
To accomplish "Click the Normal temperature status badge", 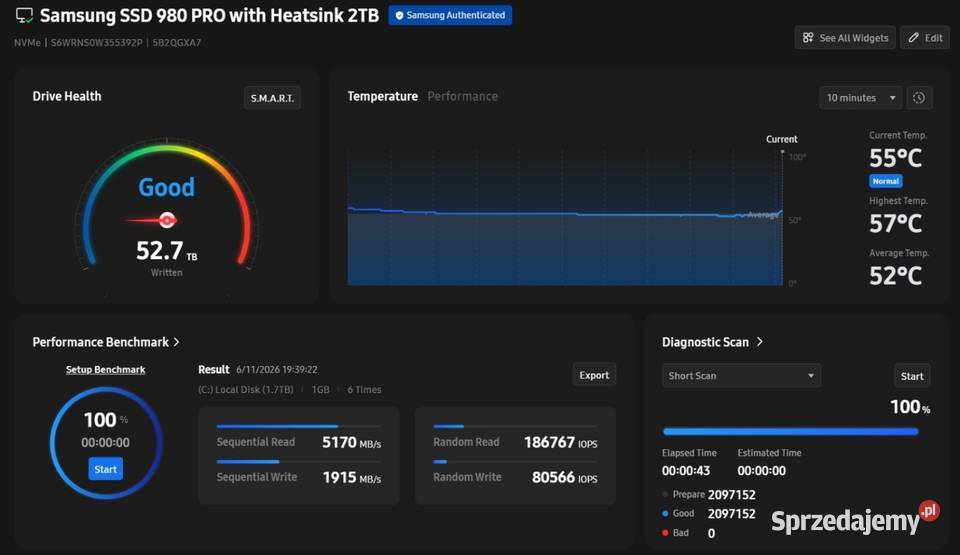I will 885,181.
